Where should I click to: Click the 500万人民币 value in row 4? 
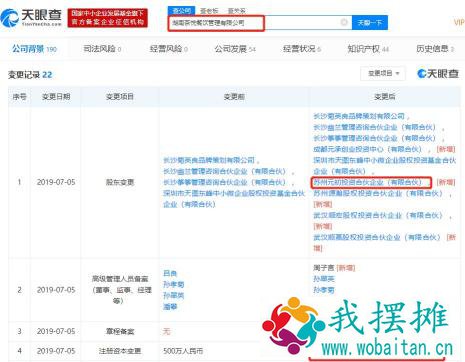183,351
